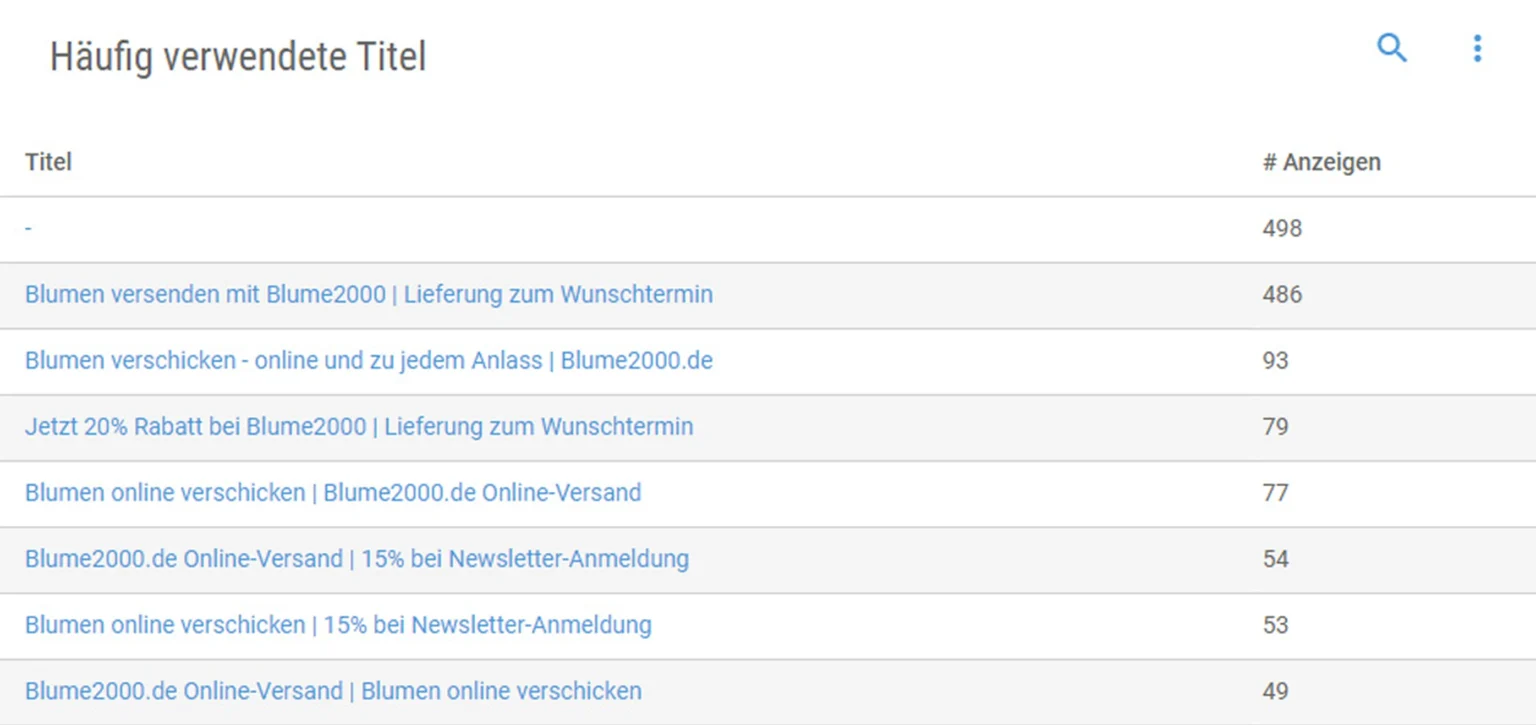Open 'Blumen verschicken - online und zu jedem Anlass' link
The height and width of the screenshot is (725, 1536).
pyautogui.click(x=369, y=360)
